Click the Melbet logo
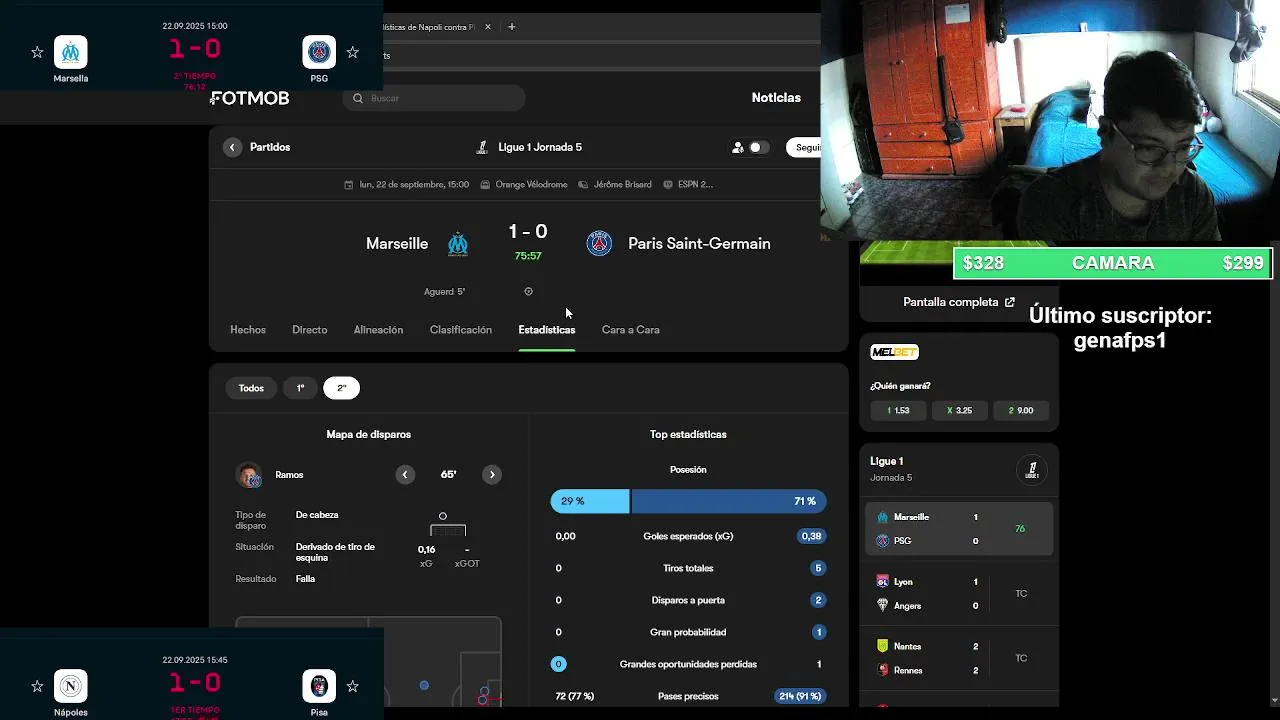 (x=894, y=352)
